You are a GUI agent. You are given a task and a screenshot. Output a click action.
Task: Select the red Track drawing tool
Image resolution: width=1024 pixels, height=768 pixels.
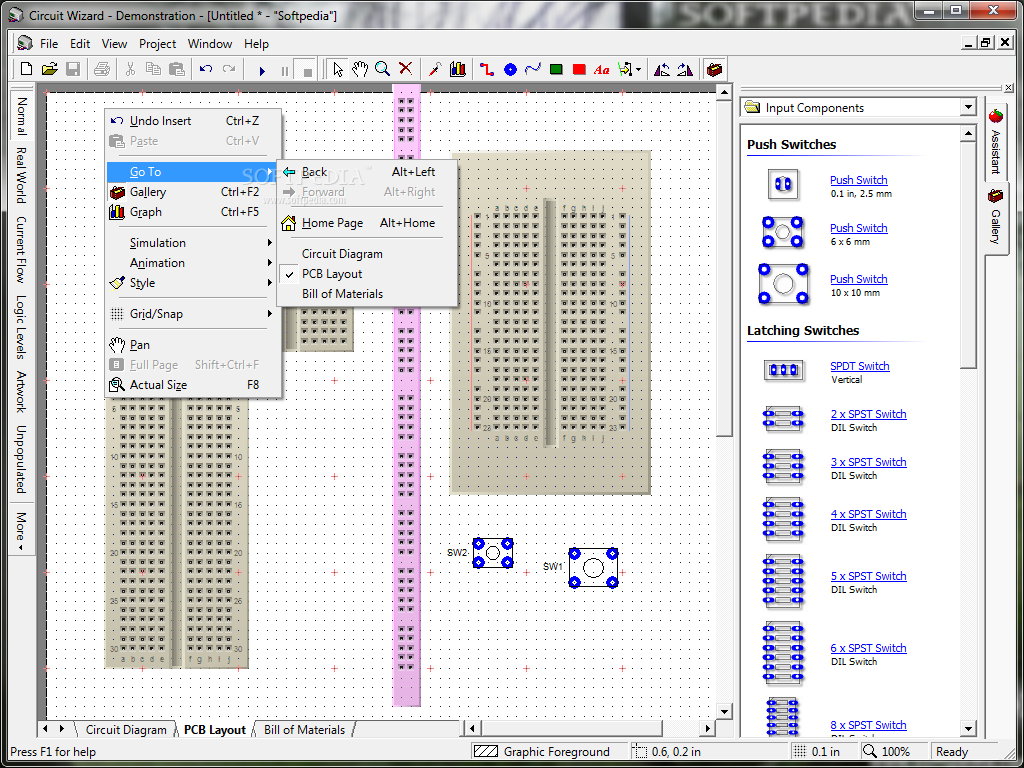click(487, 69)
